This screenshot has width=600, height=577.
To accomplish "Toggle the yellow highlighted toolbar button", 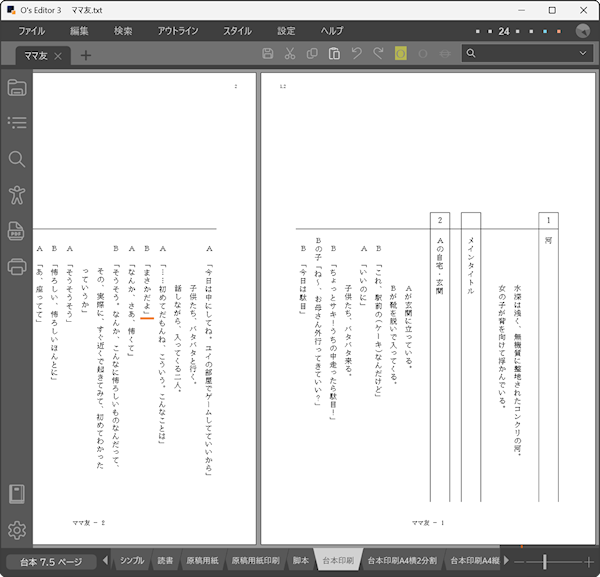I will [x=400, y=54].
